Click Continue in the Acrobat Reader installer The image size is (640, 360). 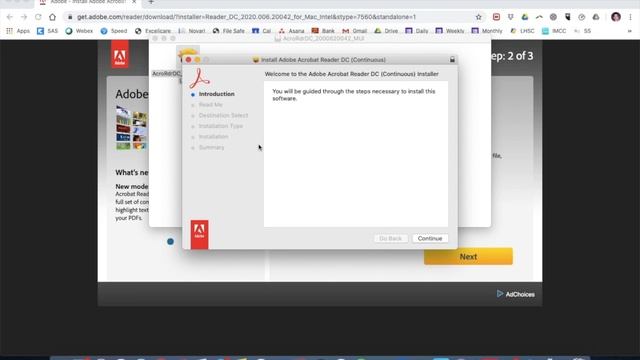(430, 238)
